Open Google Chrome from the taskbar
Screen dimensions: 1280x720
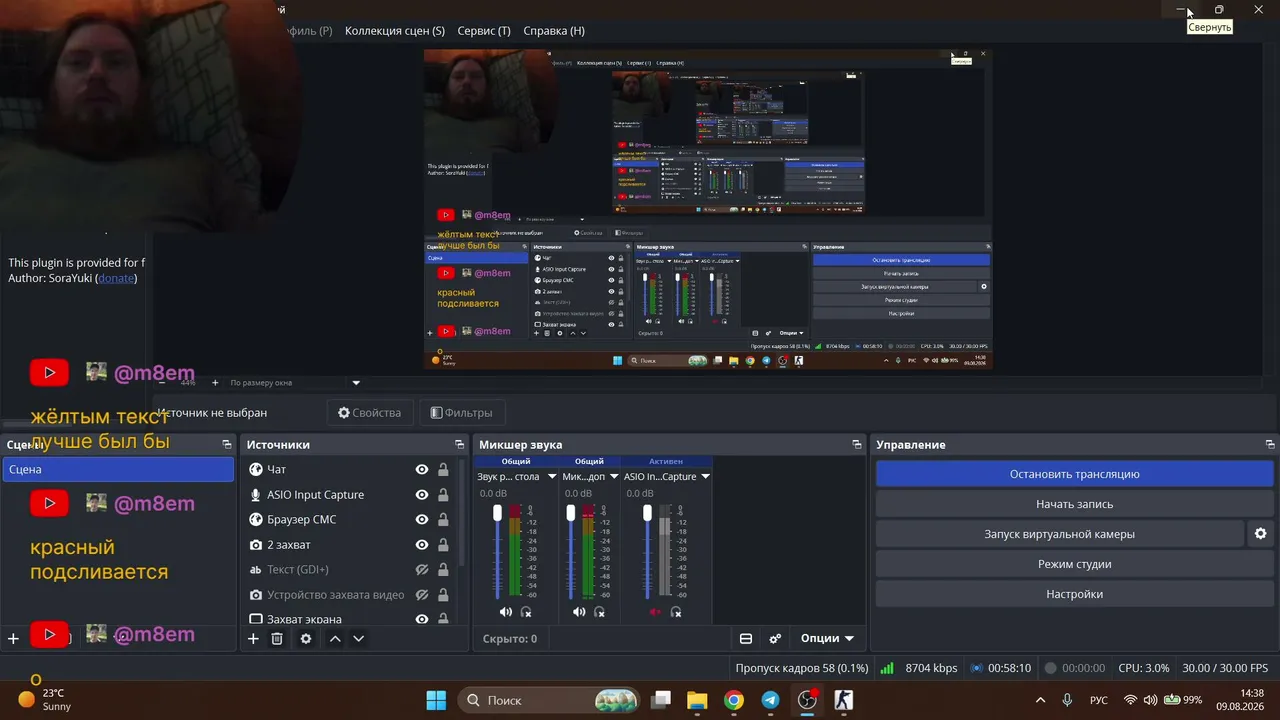(734, 700)
